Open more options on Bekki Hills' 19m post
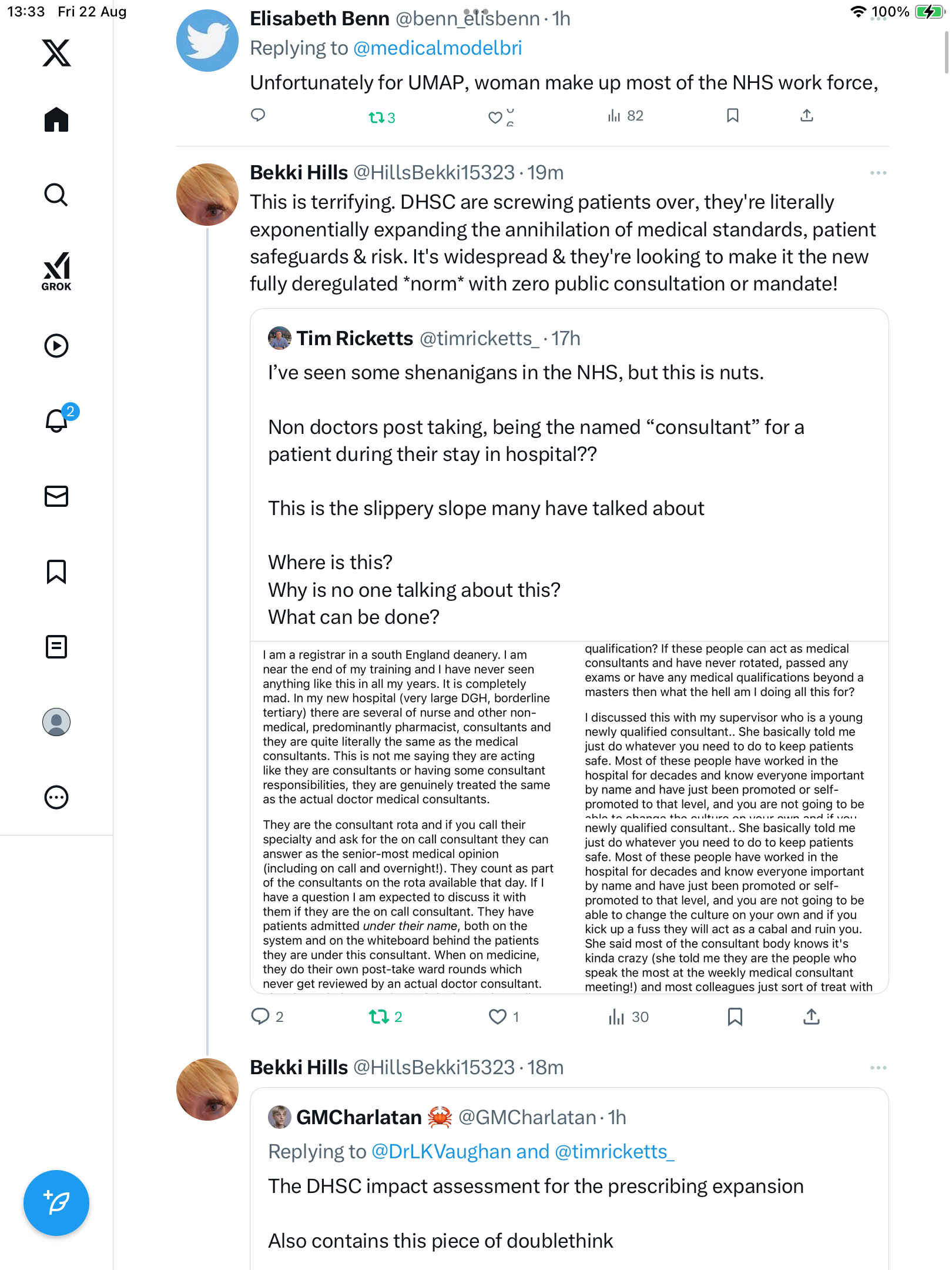The height and width of the screenshot is (1270, 952). pos(878,173)
